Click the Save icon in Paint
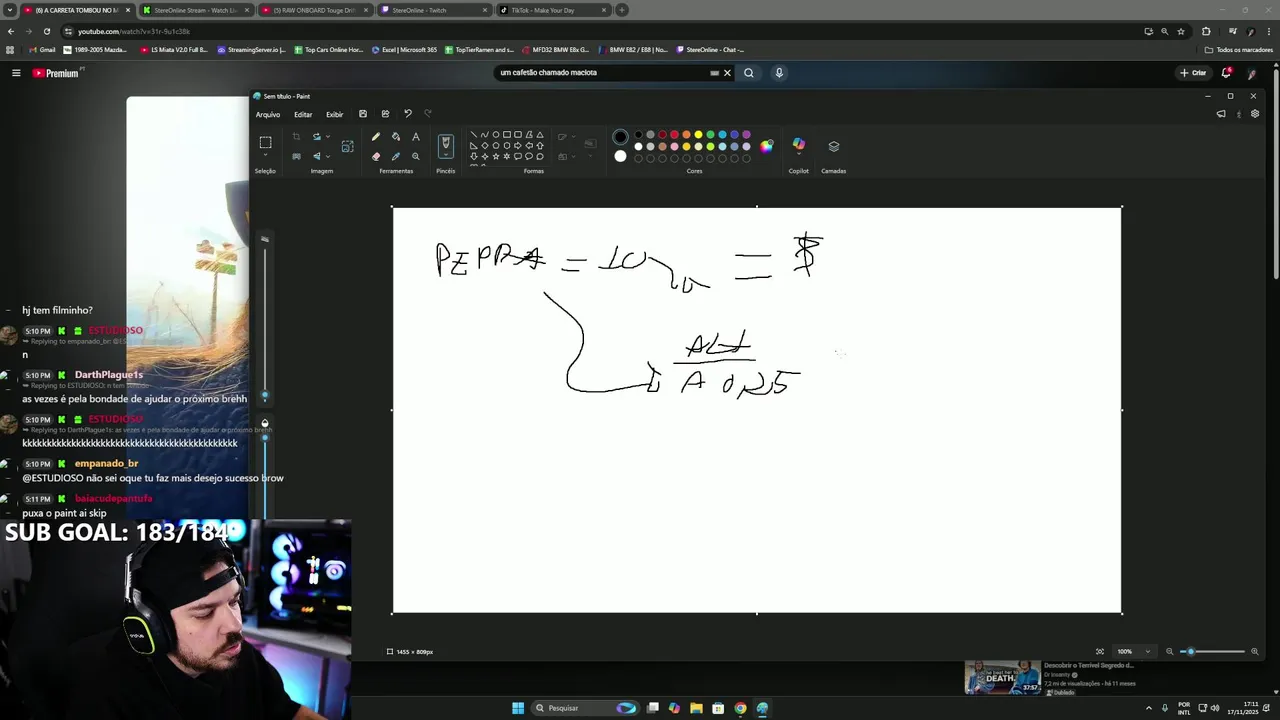The height and width of the screenshot is (720, 1280). (363, 114)
